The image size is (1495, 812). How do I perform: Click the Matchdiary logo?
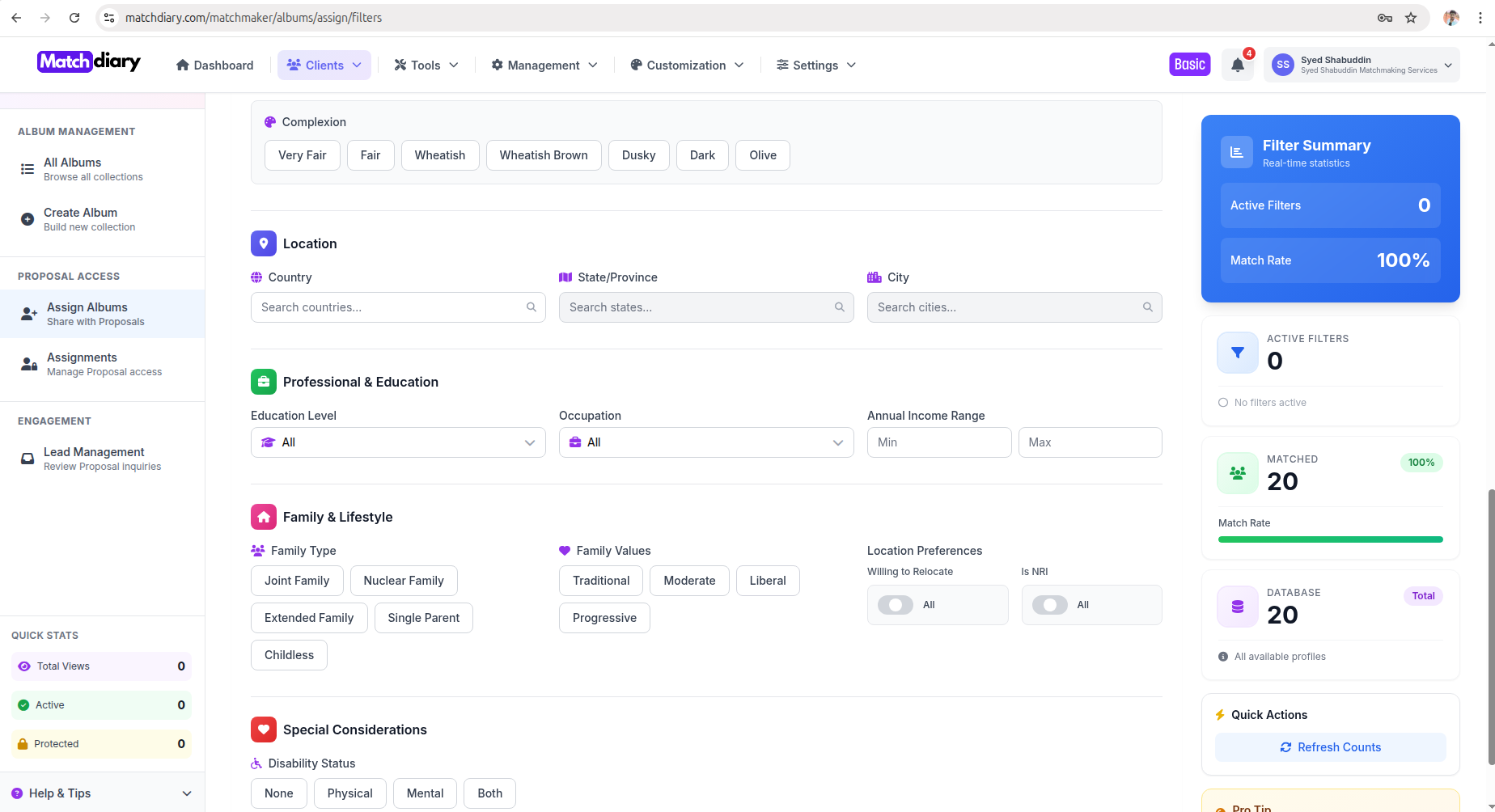[x=89, y=62]
